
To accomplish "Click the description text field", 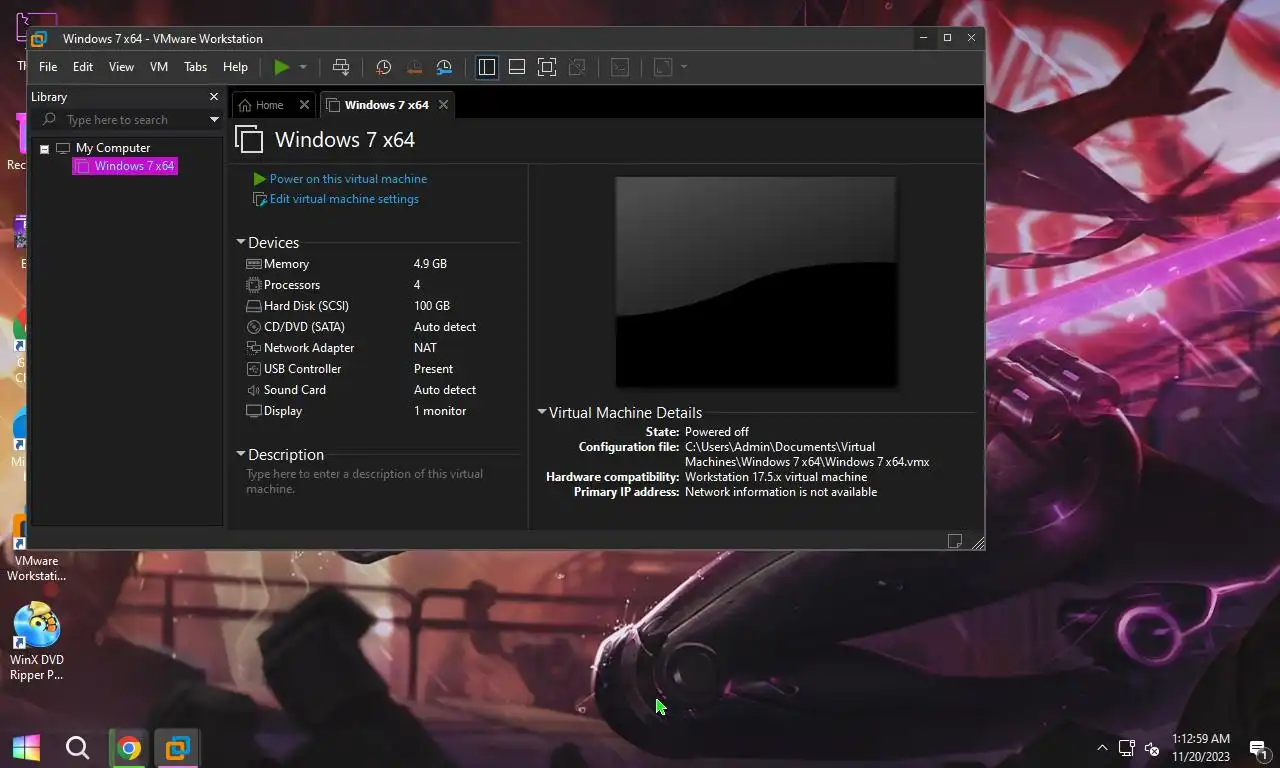I will [379, 482].
